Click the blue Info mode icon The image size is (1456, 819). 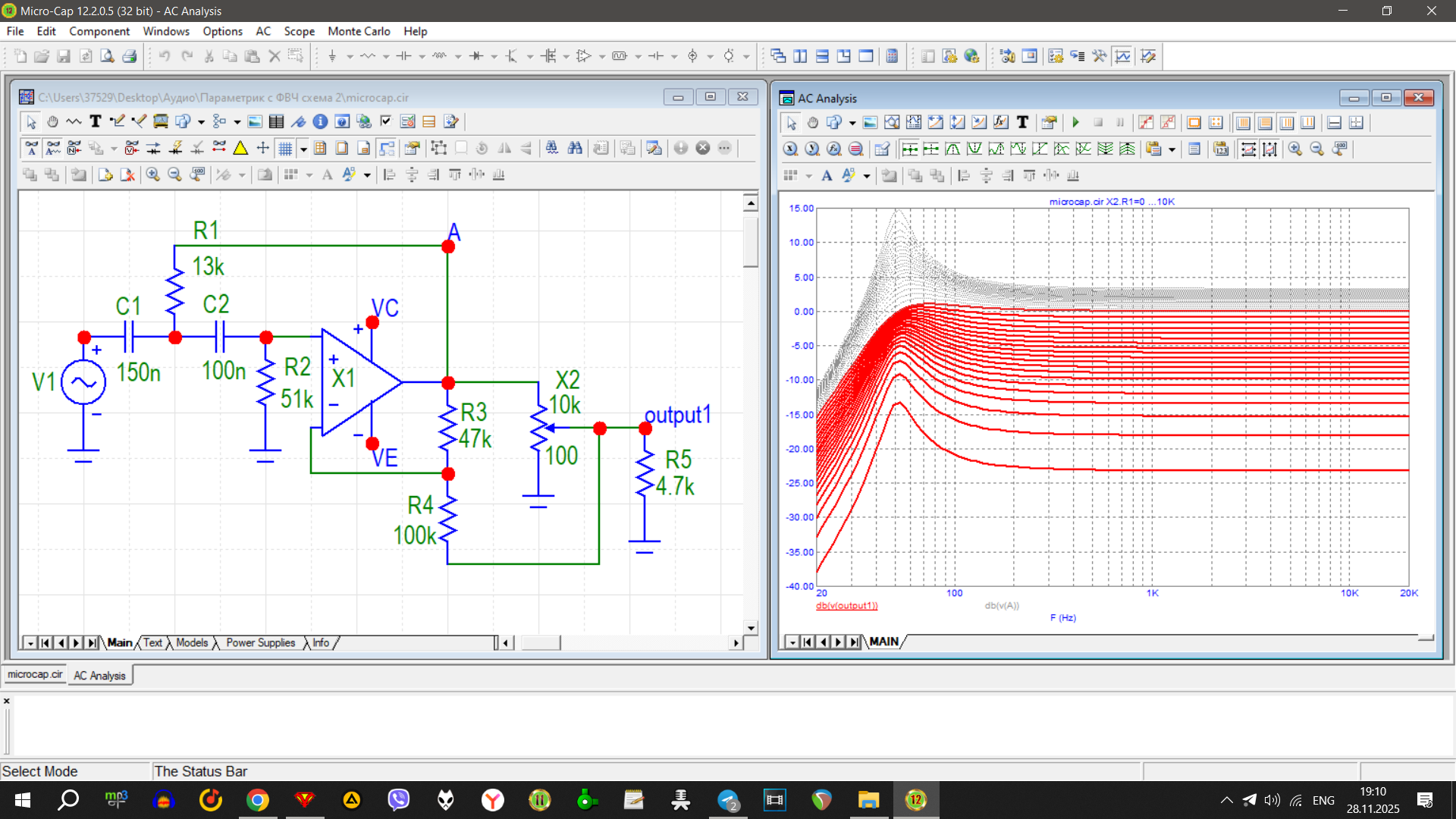coord(320,121)
